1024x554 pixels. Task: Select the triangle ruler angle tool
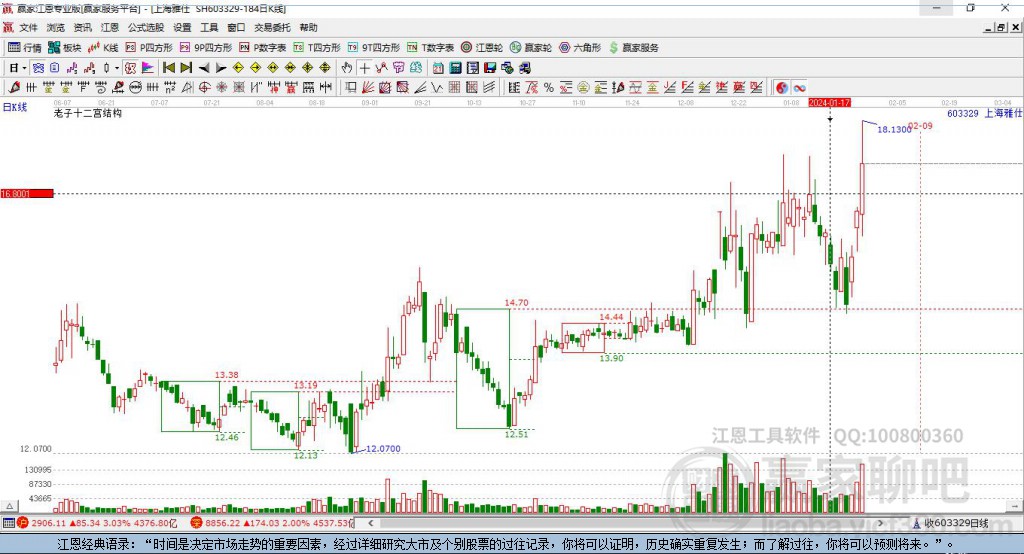click(187, 87)
